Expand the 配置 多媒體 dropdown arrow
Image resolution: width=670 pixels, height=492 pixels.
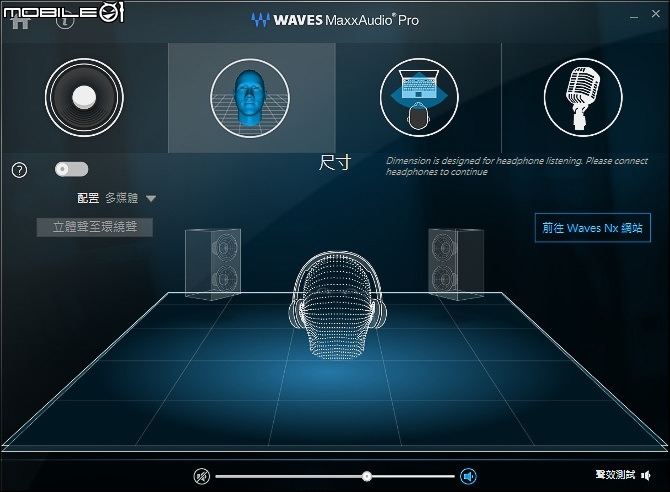click(x=151, y=198)
